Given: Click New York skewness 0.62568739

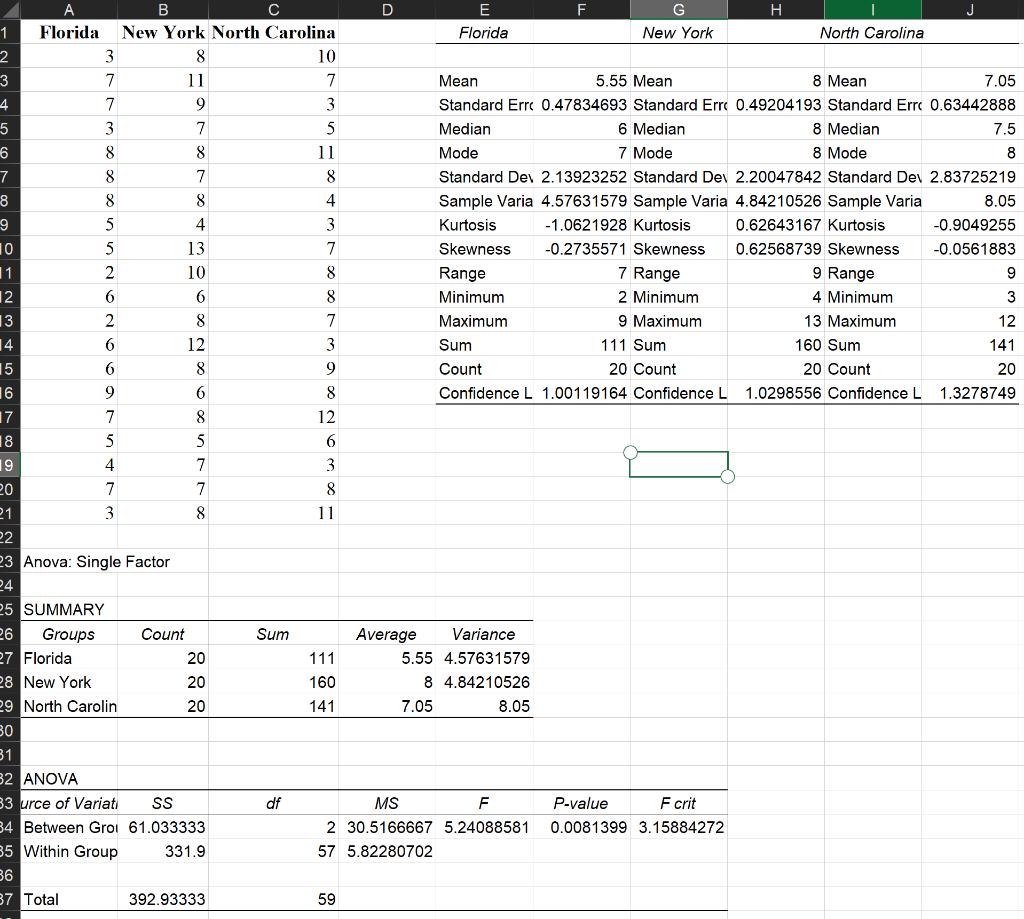Looking at the screenshot, I should [778, 250].
